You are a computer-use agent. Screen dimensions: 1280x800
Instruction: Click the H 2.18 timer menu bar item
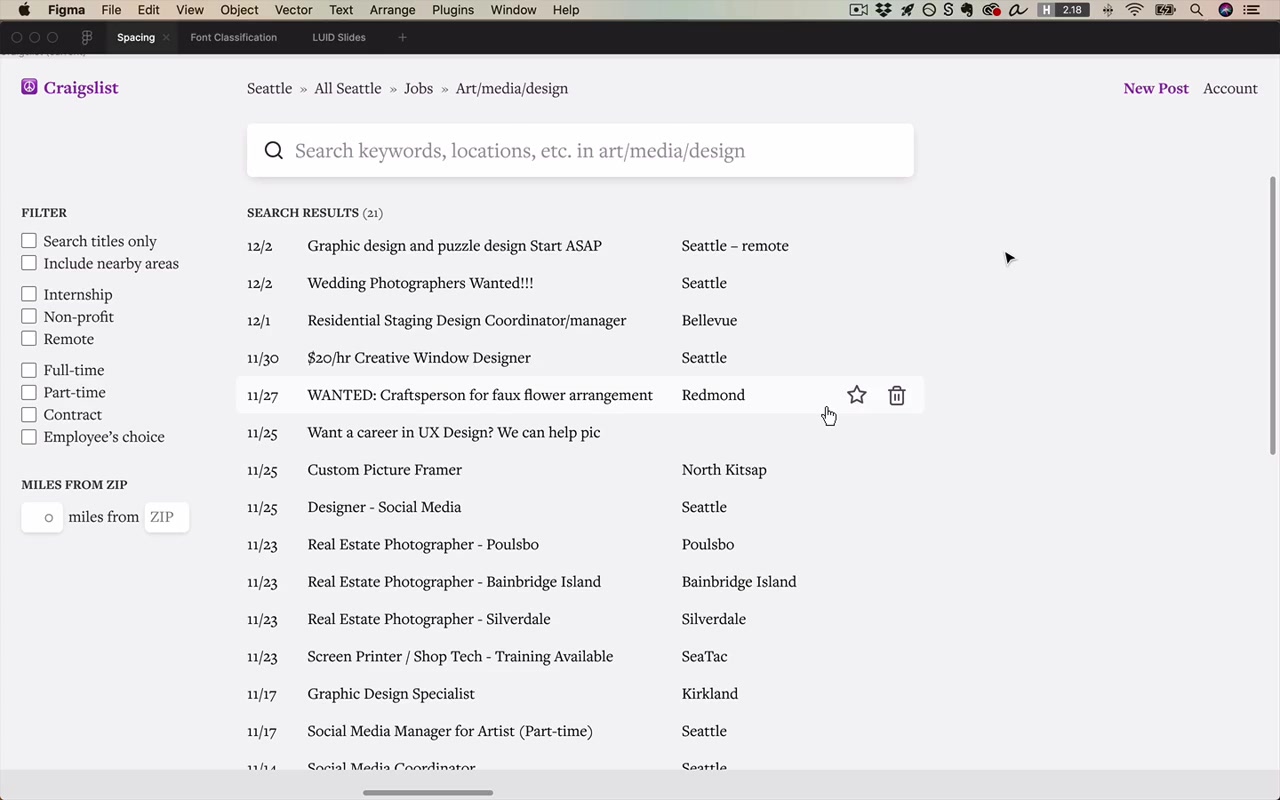pos(1063,10)
